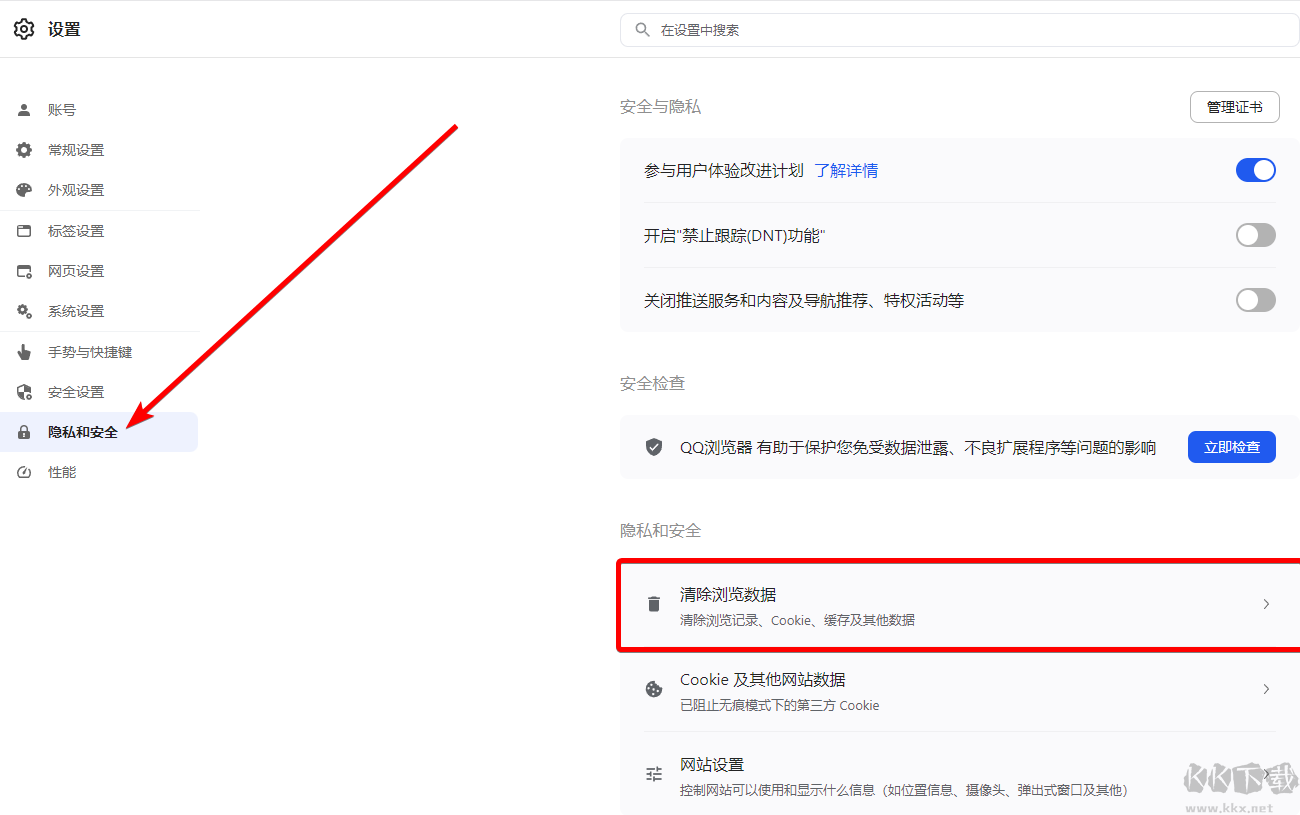
Task: Click the shield icon in 安全检查 section
Action: 654,447
